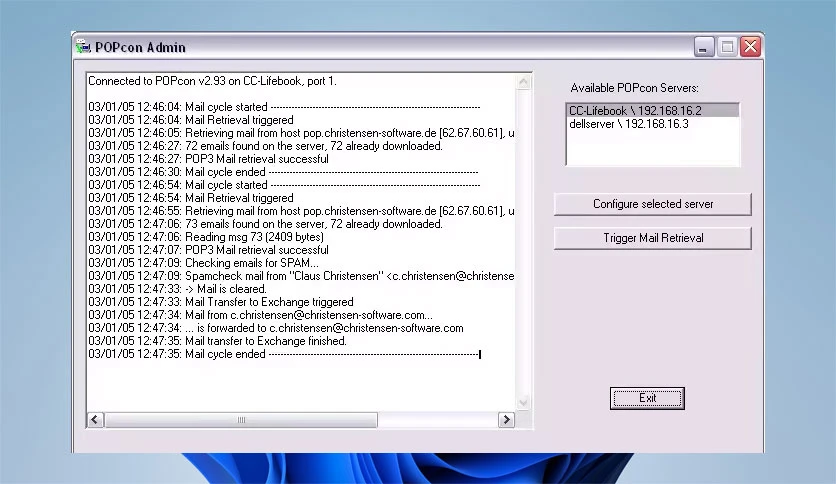Click the '-> Mail is cleared.' log line
Viewport: 836px width, 484px height.
(x=178, y=289)
